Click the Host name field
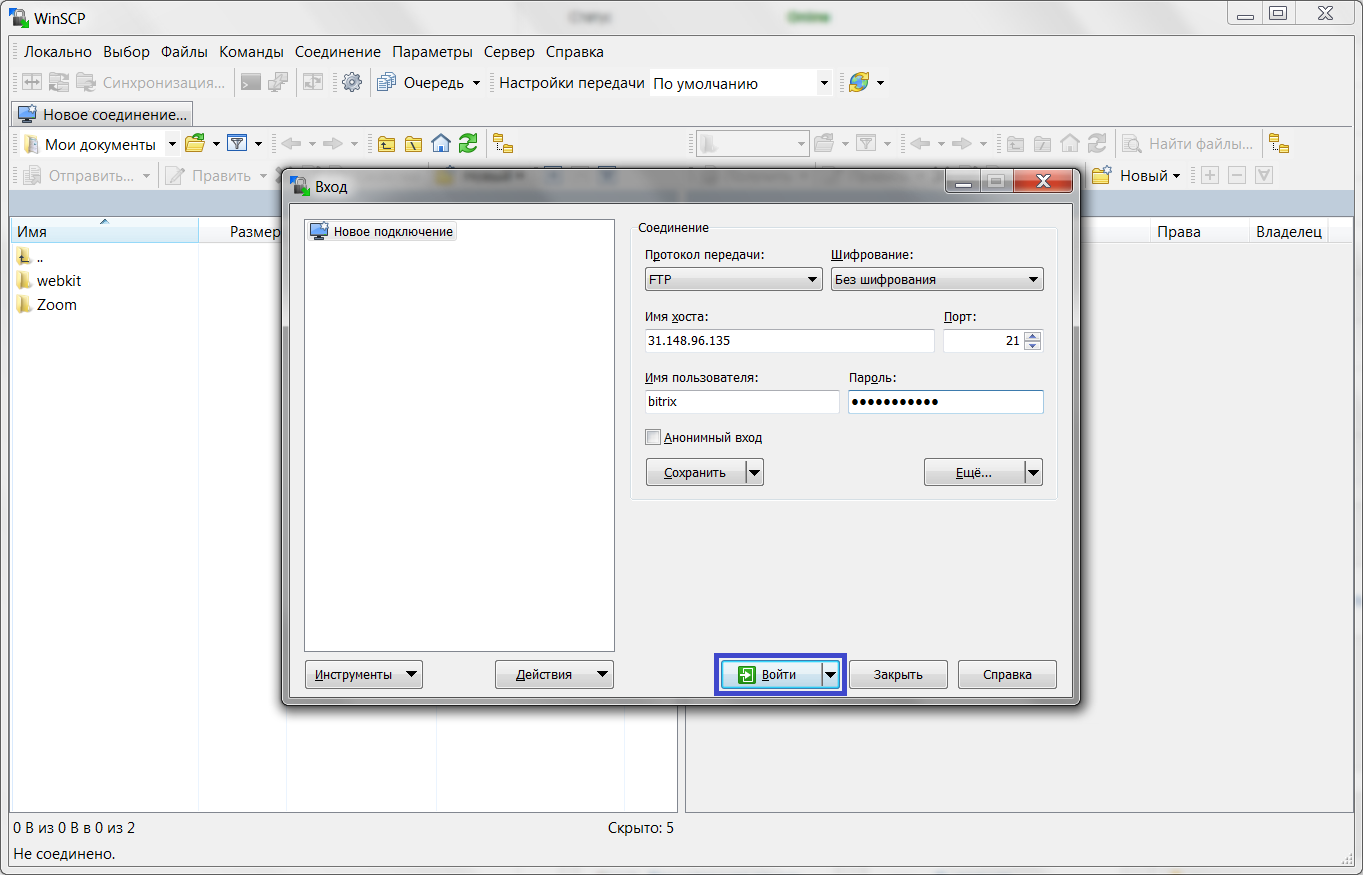This screenshot has height=875, width=1363. 789,340
